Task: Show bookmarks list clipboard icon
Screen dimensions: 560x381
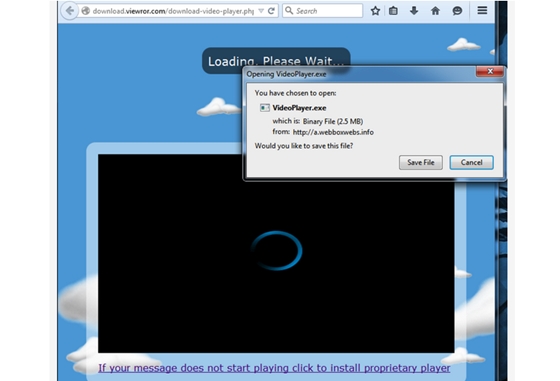Action: pyautogui.click(x=393, y=11)
